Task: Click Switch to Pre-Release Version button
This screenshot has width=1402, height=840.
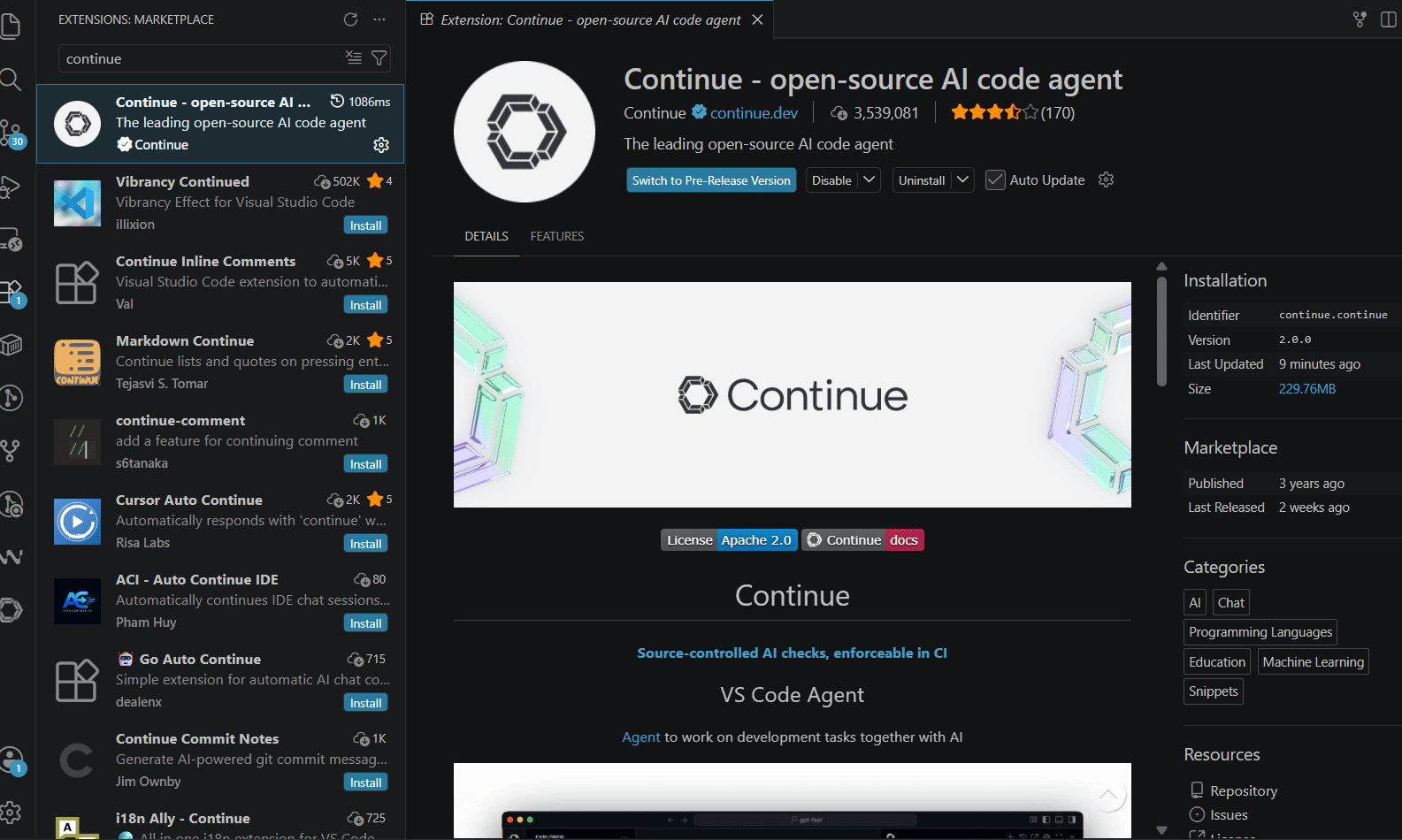Action: (x=711, y=180)
